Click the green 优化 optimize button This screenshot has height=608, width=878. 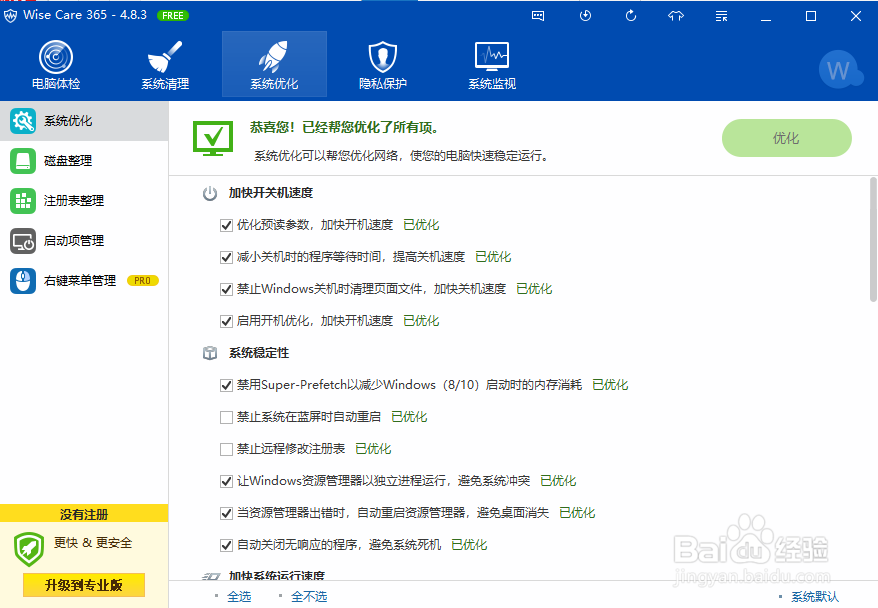[x=786, y=138]
